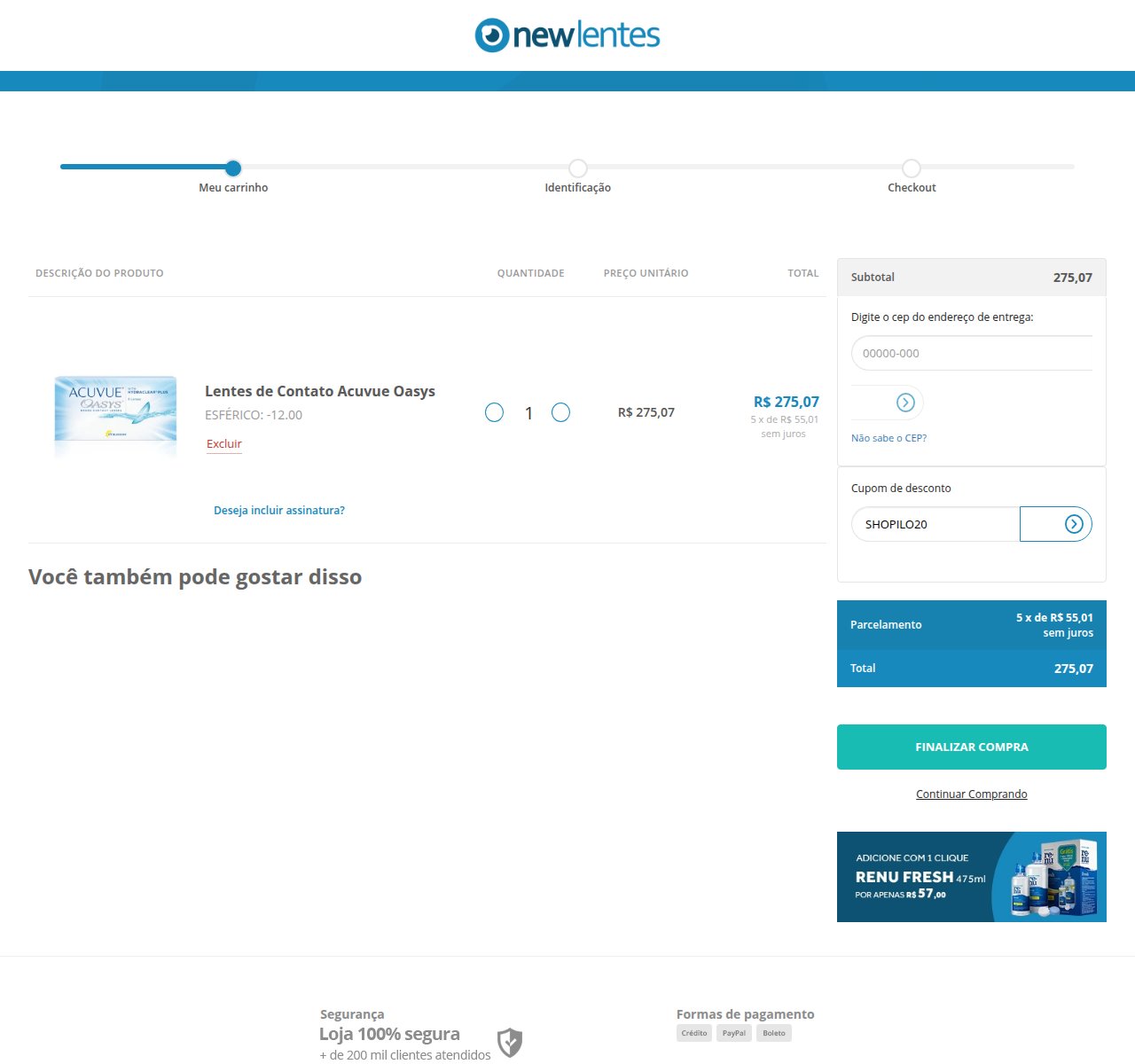Click the quantity value '1'
This screenshot has width=1135, height=1064.
[528, 413]
